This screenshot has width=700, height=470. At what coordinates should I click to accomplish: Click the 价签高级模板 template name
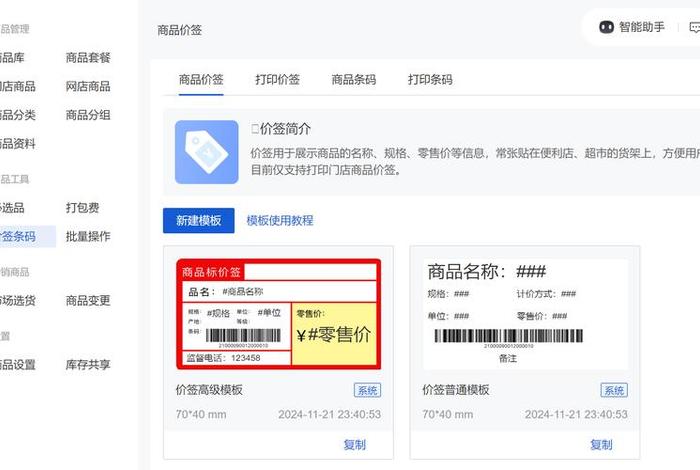209,390
